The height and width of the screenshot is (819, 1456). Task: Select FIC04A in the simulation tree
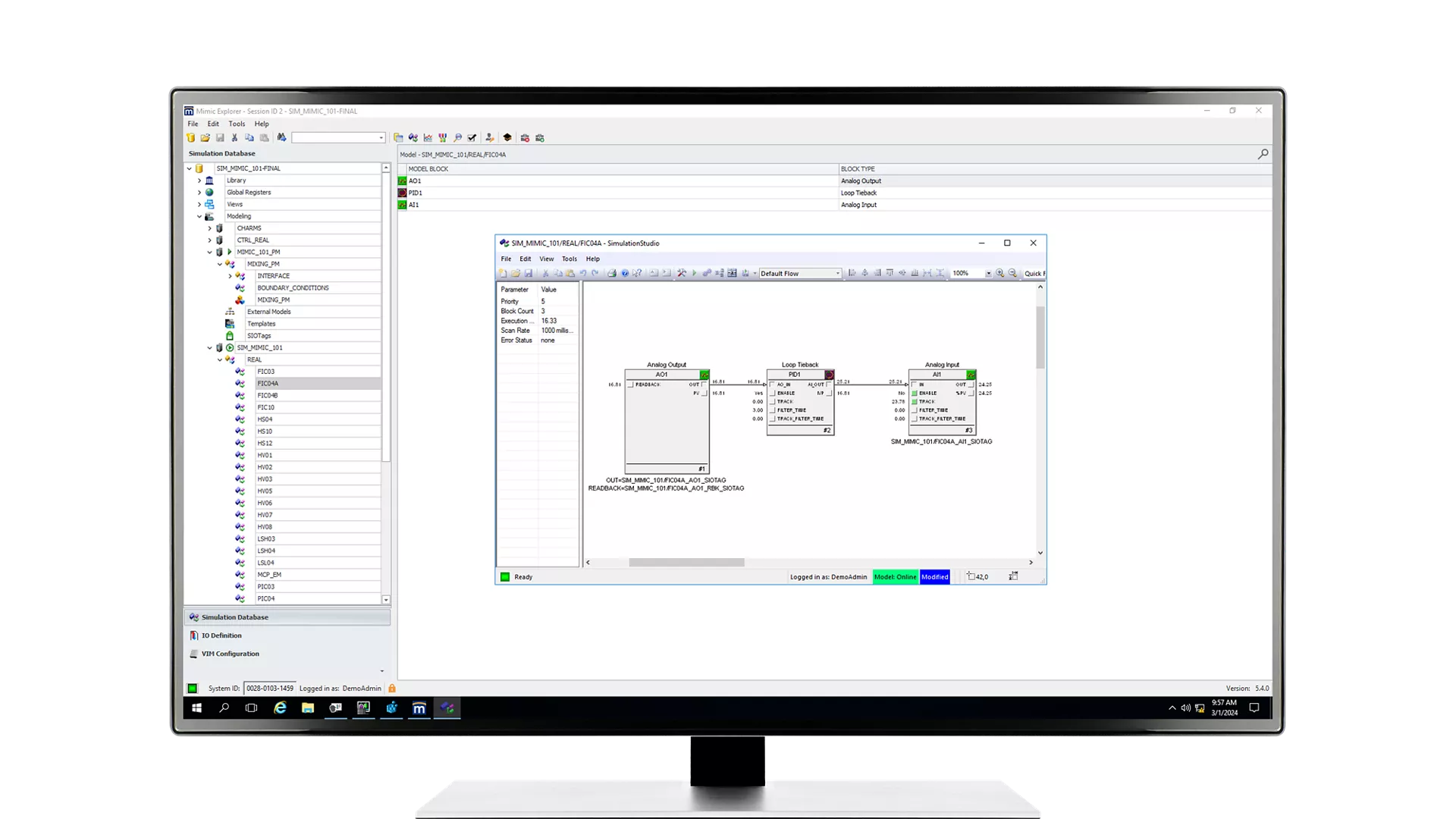pos(267,383)
